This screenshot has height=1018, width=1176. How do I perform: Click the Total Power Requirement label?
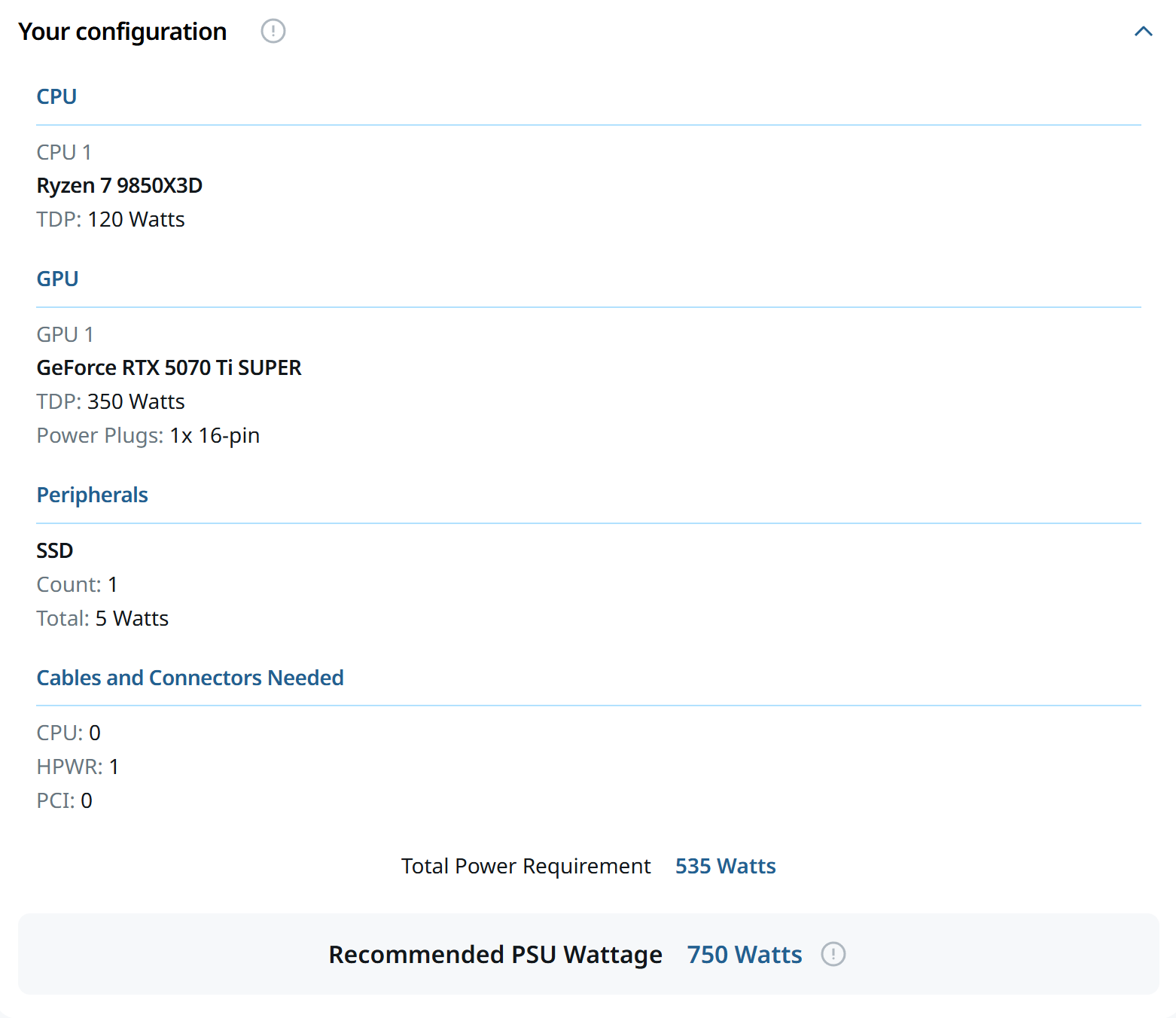526,866
